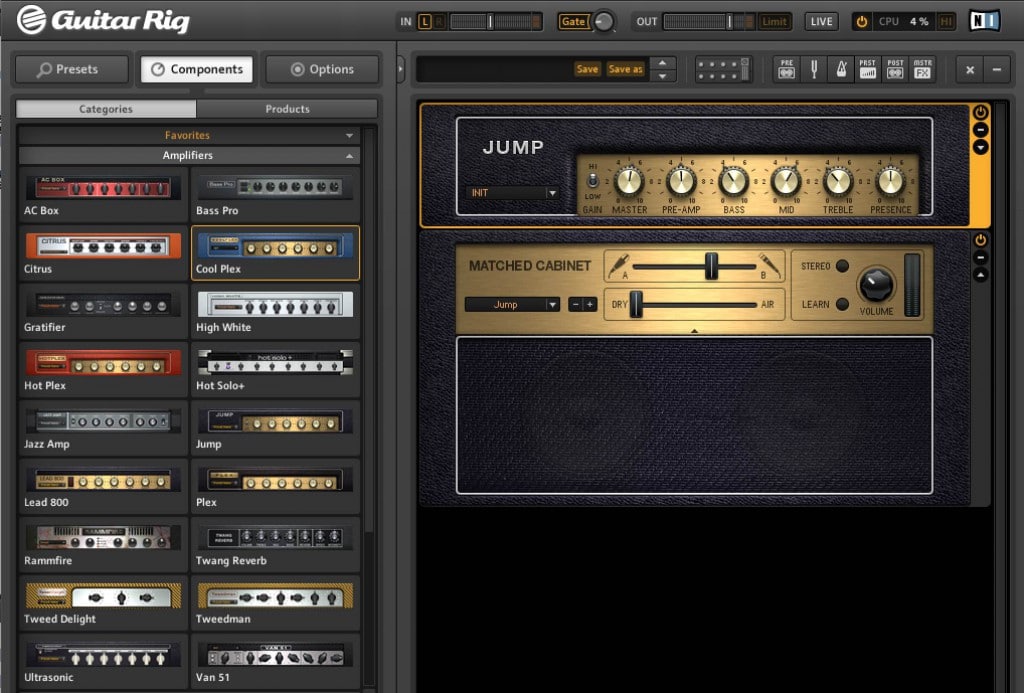
Task: Select the Van 51 amplifier
Action: (275, 660)
